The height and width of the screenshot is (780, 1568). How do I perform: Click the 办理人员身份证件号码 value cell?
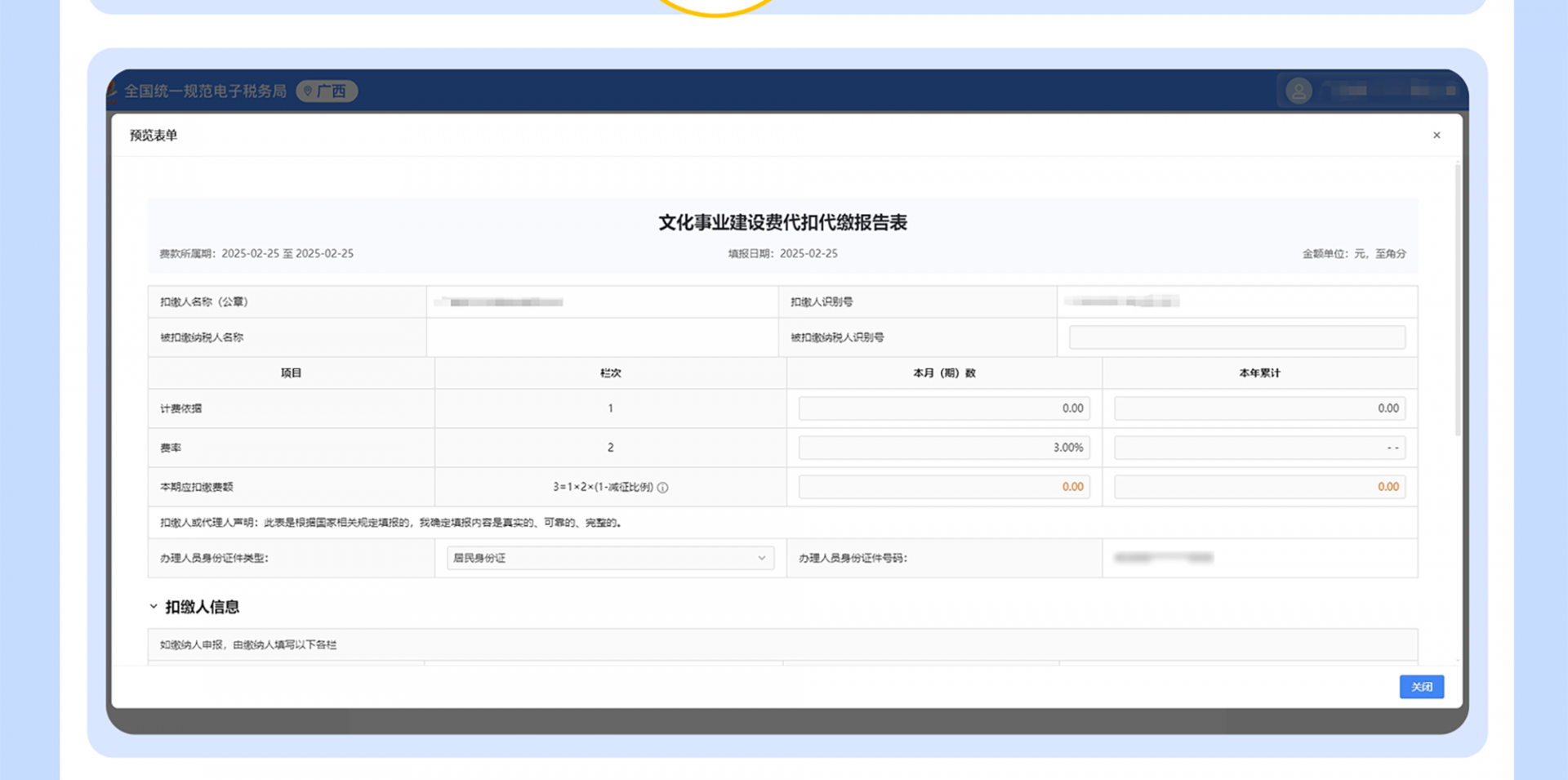tap(1258, 558)
